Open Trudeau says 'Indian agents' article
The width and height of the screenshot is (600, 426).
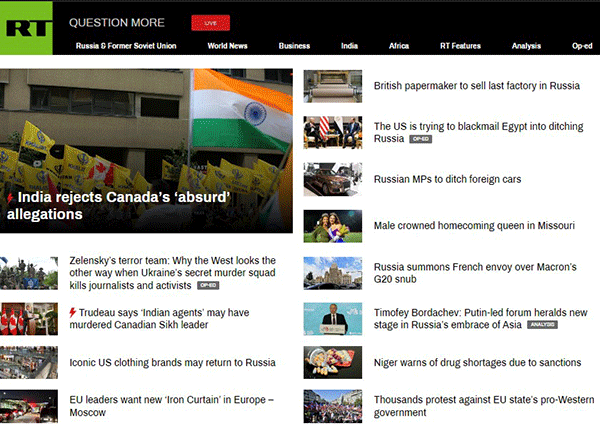[x=159, y=318]
